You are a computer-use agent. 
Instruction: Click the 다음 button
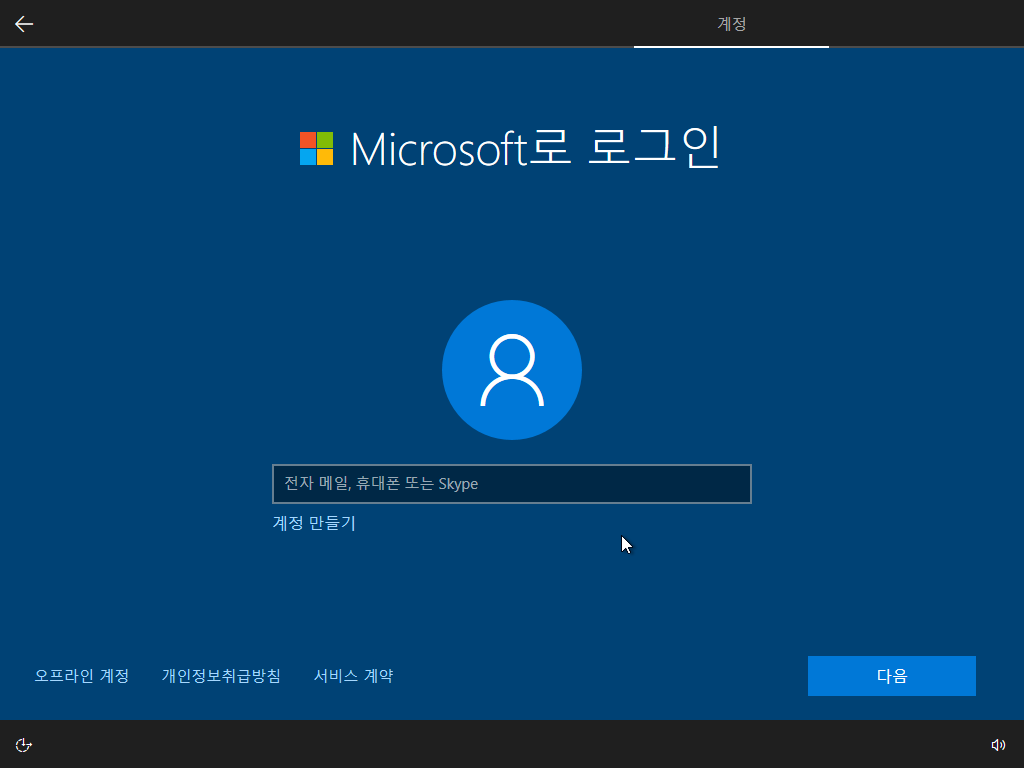click(x=891, y=676)
